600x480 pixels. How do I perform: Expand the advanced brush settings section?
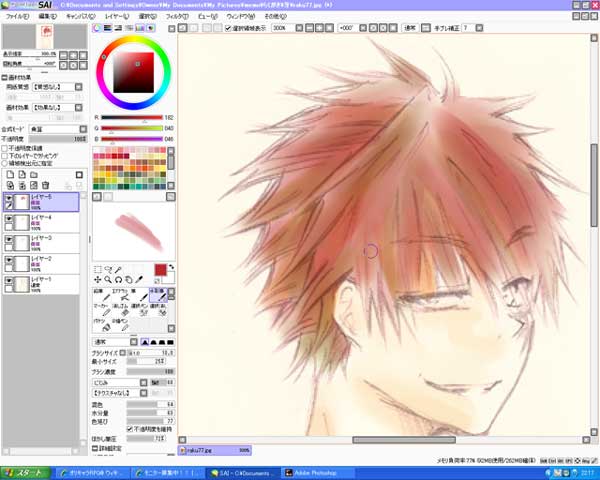click(95, 448)
